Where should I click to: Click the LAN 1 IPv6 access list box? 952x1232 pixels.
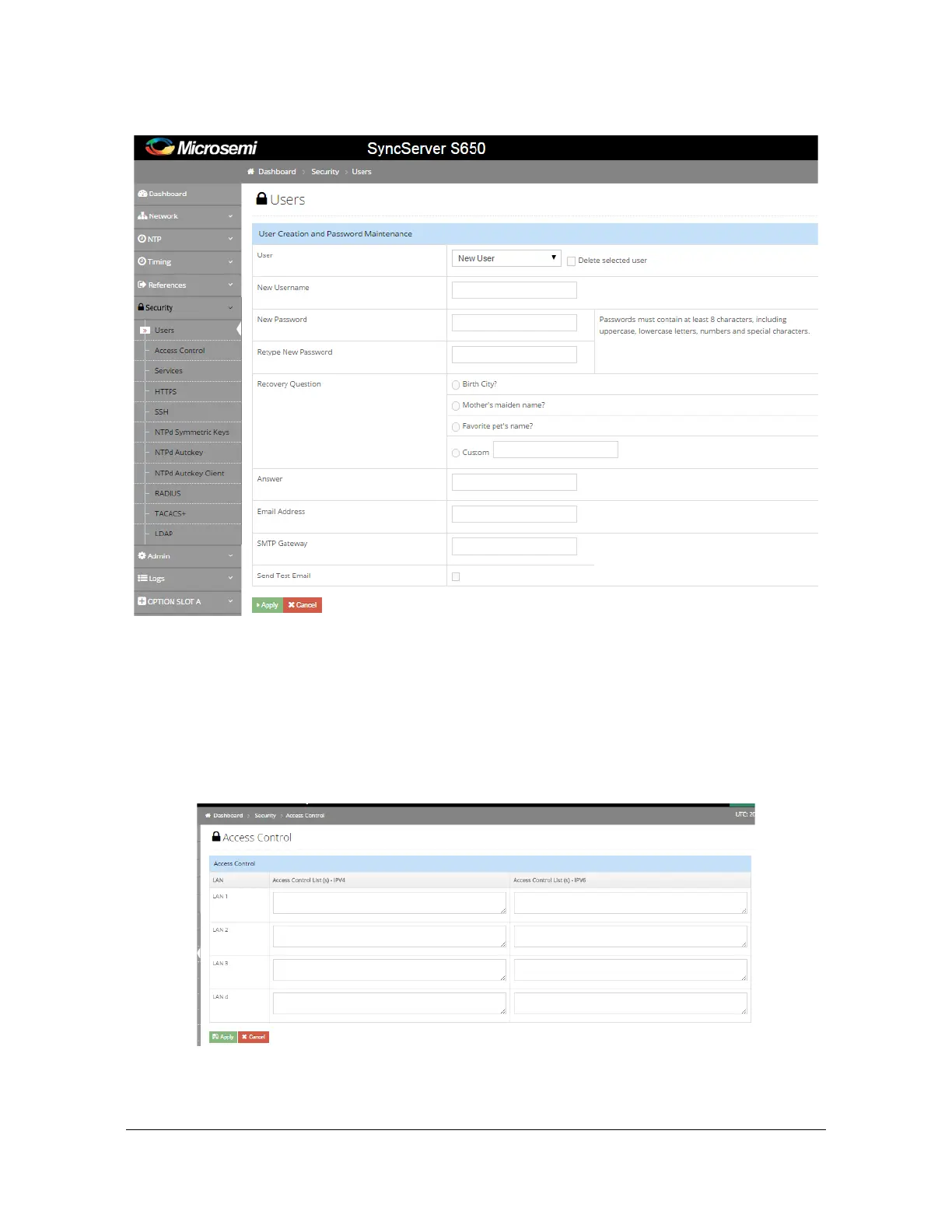click(x=631, y=903)
